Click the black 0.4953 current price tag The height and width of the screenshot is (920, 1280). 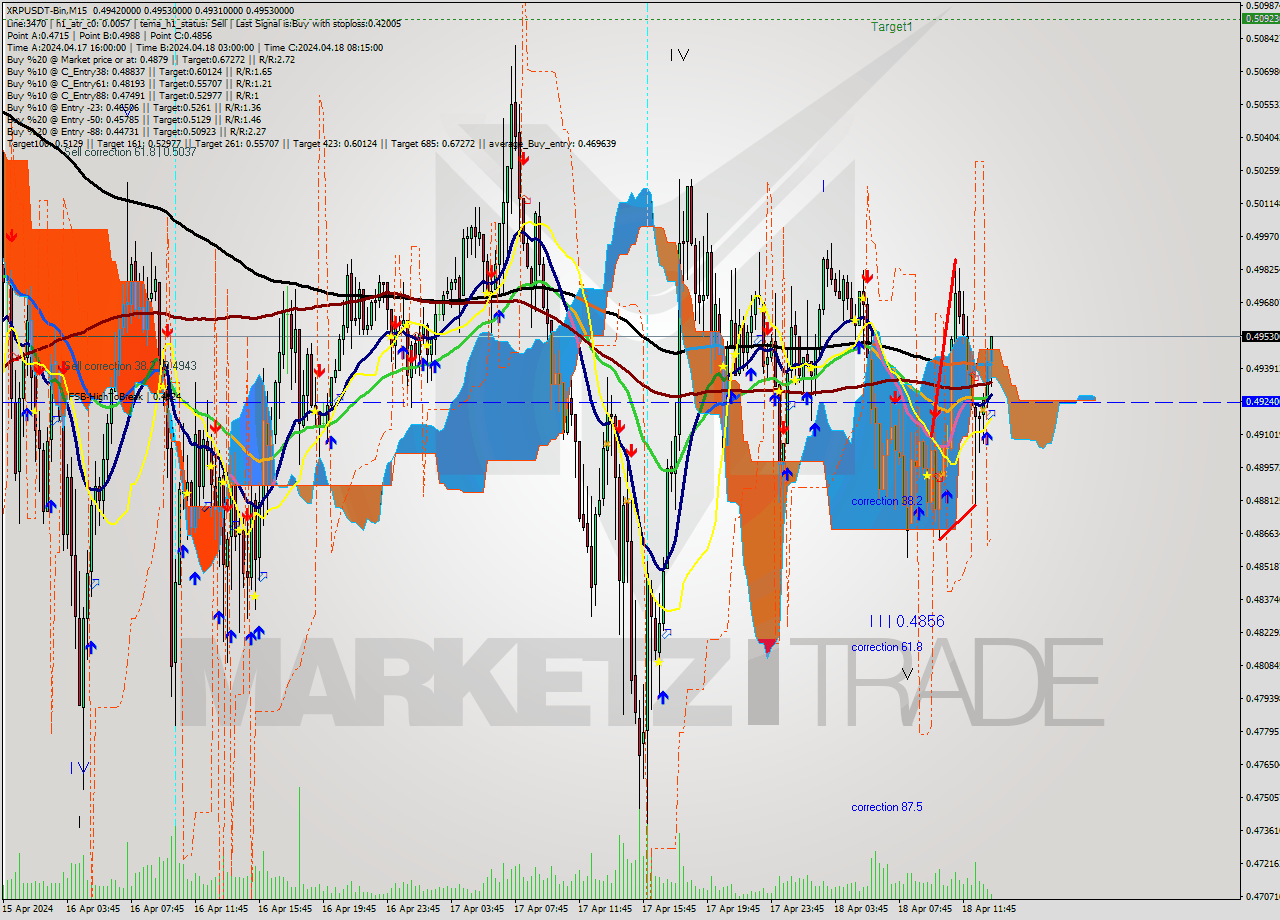[1260, 337]
